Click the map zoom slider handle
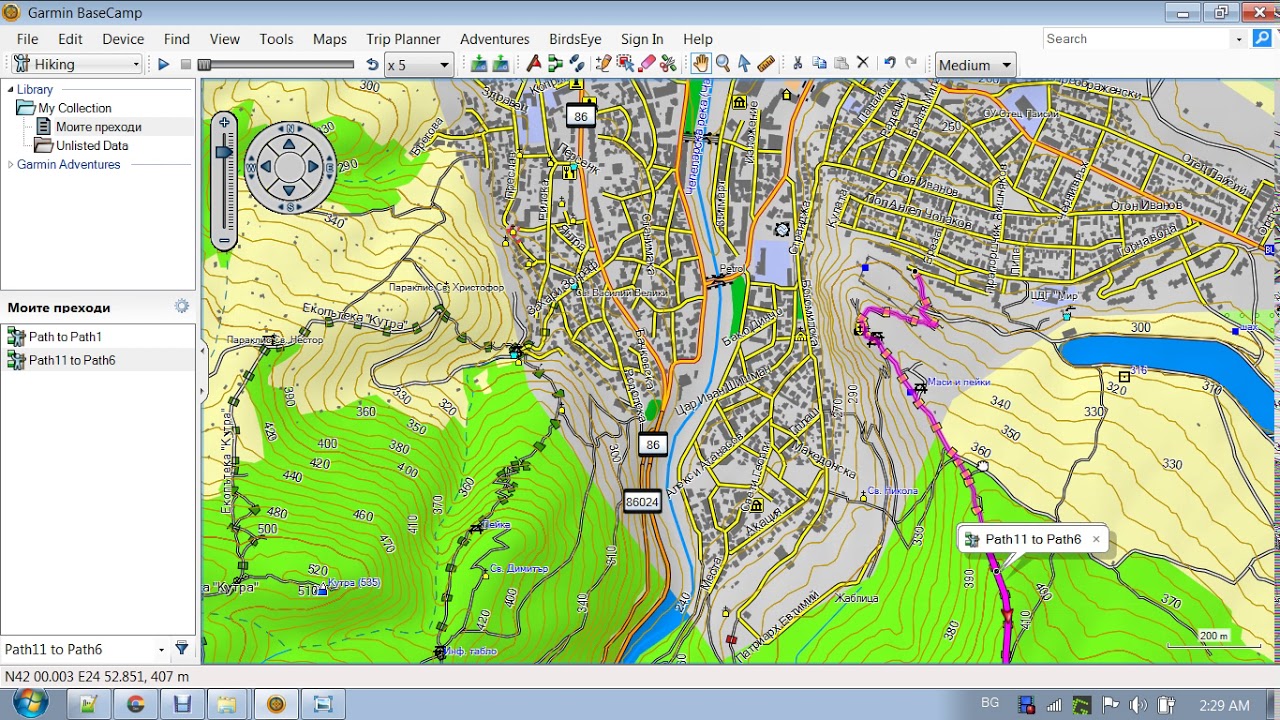Screen dimensions: 1280x720 (225, 153)
